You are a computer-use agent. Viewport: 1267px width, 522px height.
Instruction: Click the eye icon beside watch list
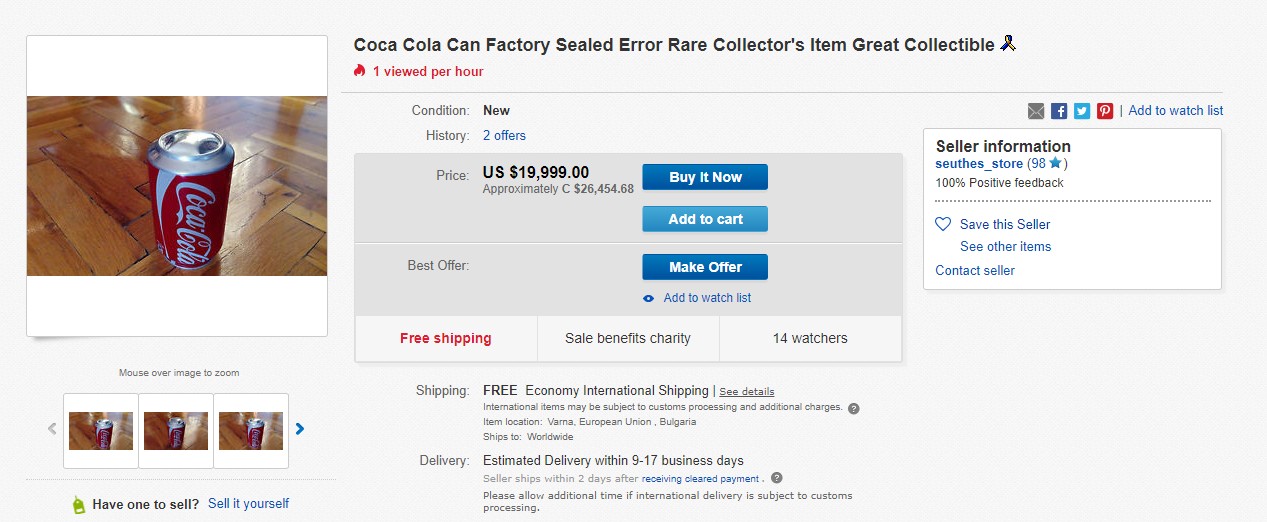coord(649,298)
